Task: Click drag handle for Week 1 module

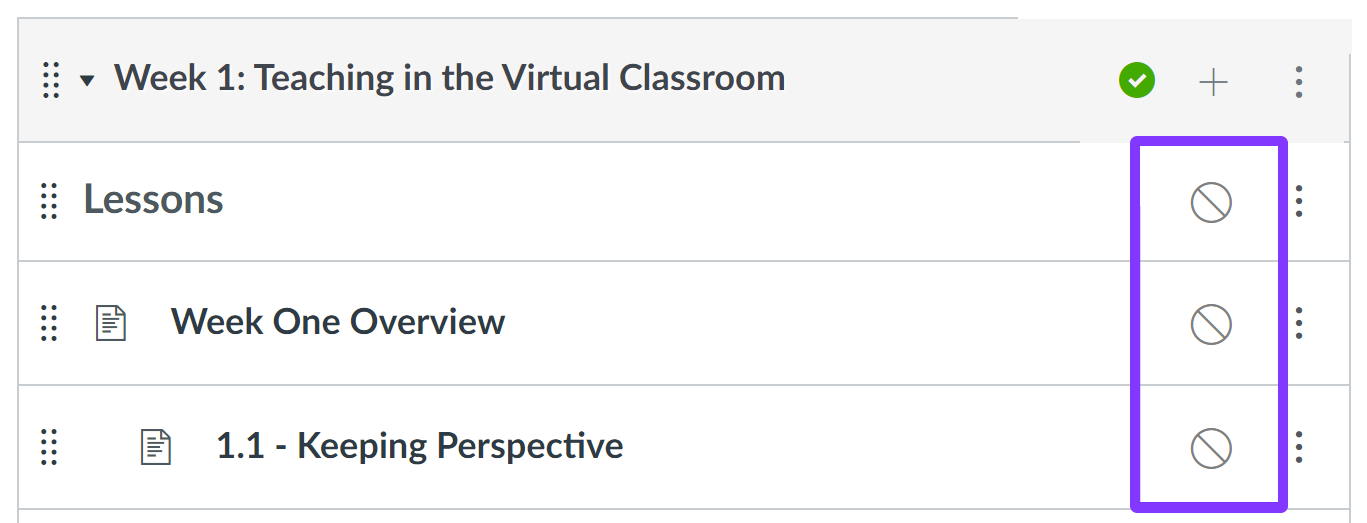Action: [x=51, y=80]
